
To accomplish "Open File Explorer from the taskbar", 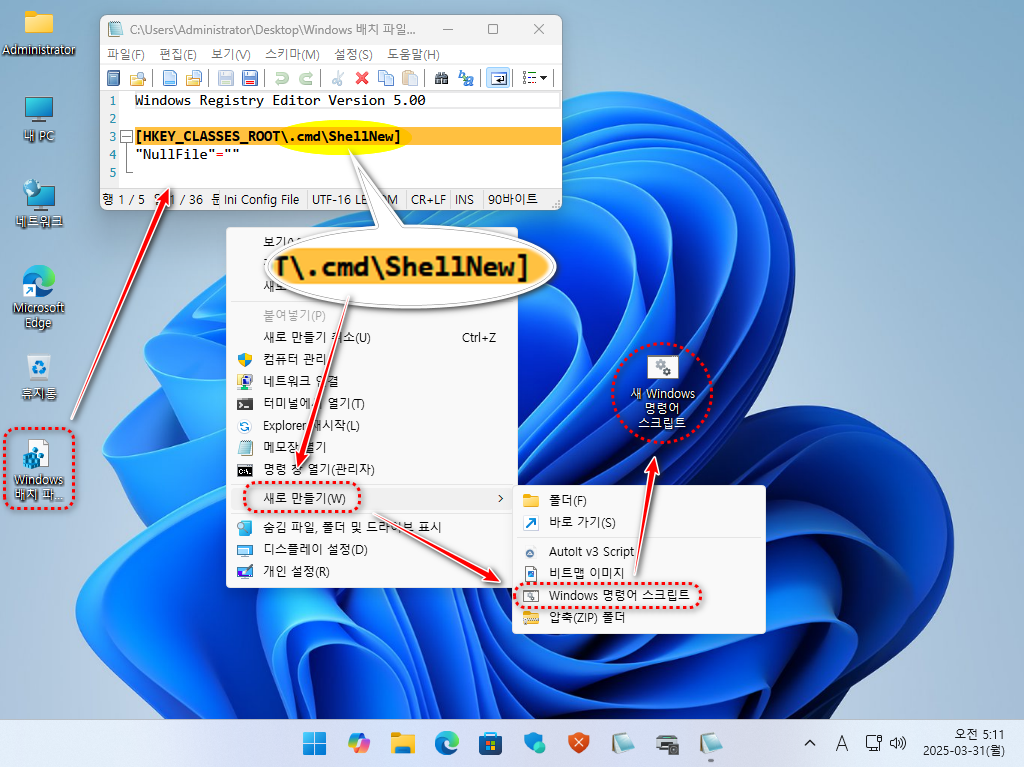I will (x=403, y=743).
